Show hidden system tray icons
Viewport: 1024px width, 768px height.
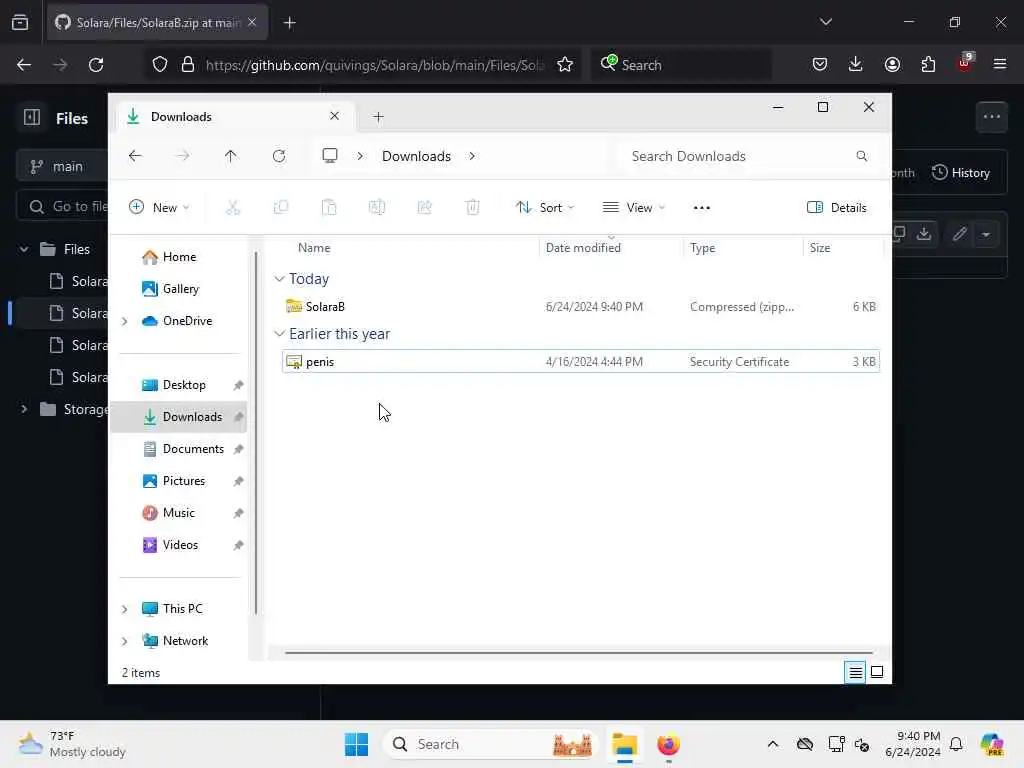pos(773,744)
